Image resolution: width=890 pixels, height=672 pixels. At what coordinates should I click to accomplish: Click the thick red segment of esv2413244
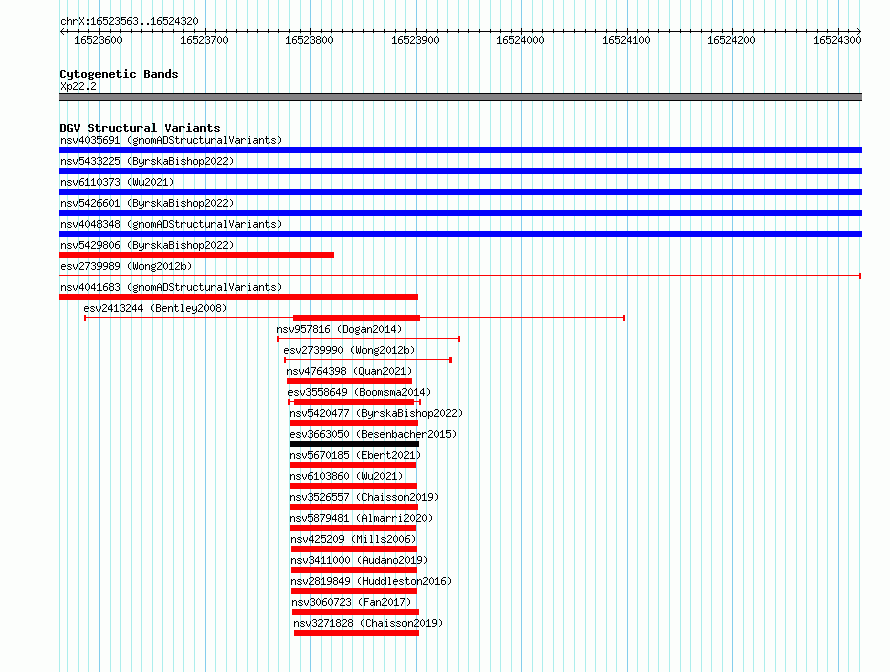point(356,318)
